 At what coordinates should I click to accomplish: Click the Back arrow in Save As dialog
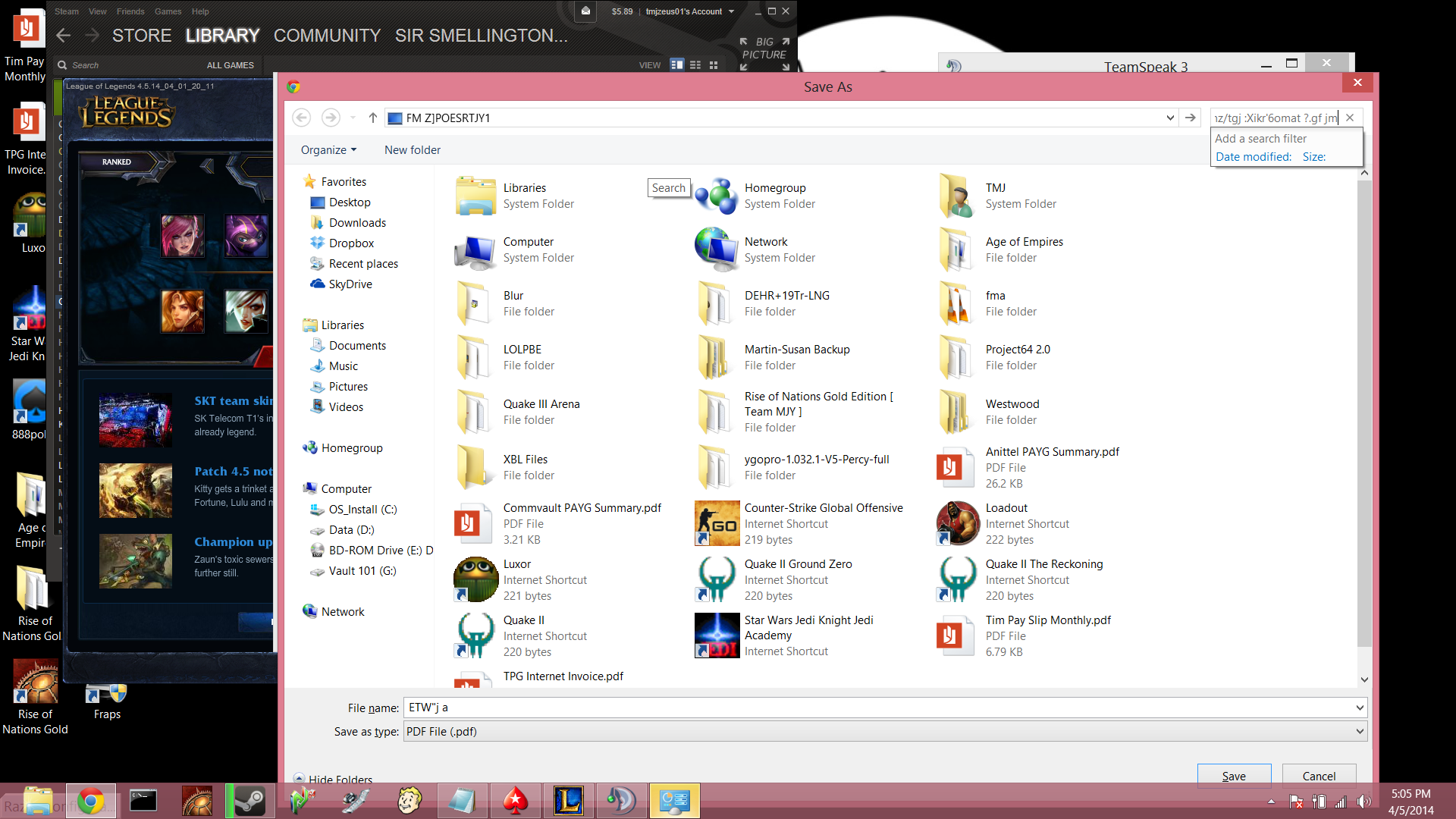click(x=302, y=118)
